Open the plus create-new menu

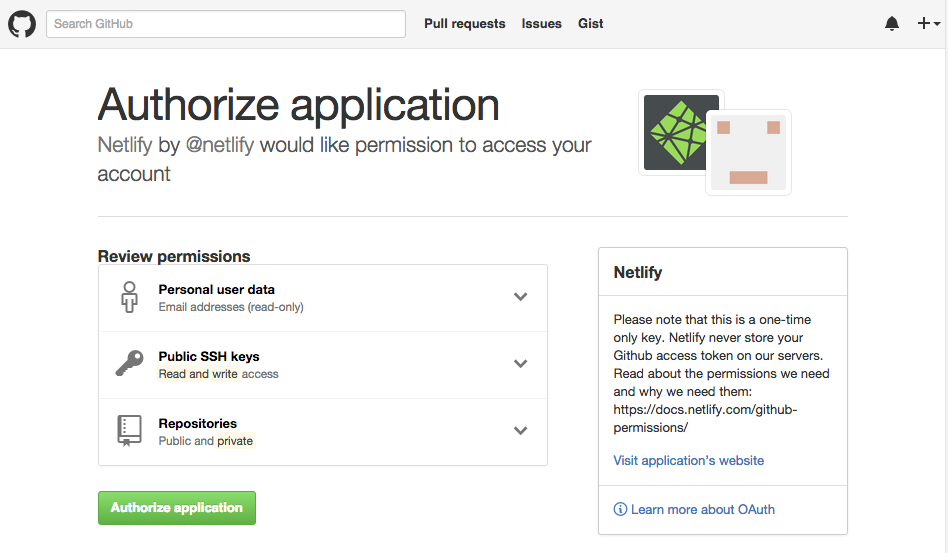tap(928, 24)
